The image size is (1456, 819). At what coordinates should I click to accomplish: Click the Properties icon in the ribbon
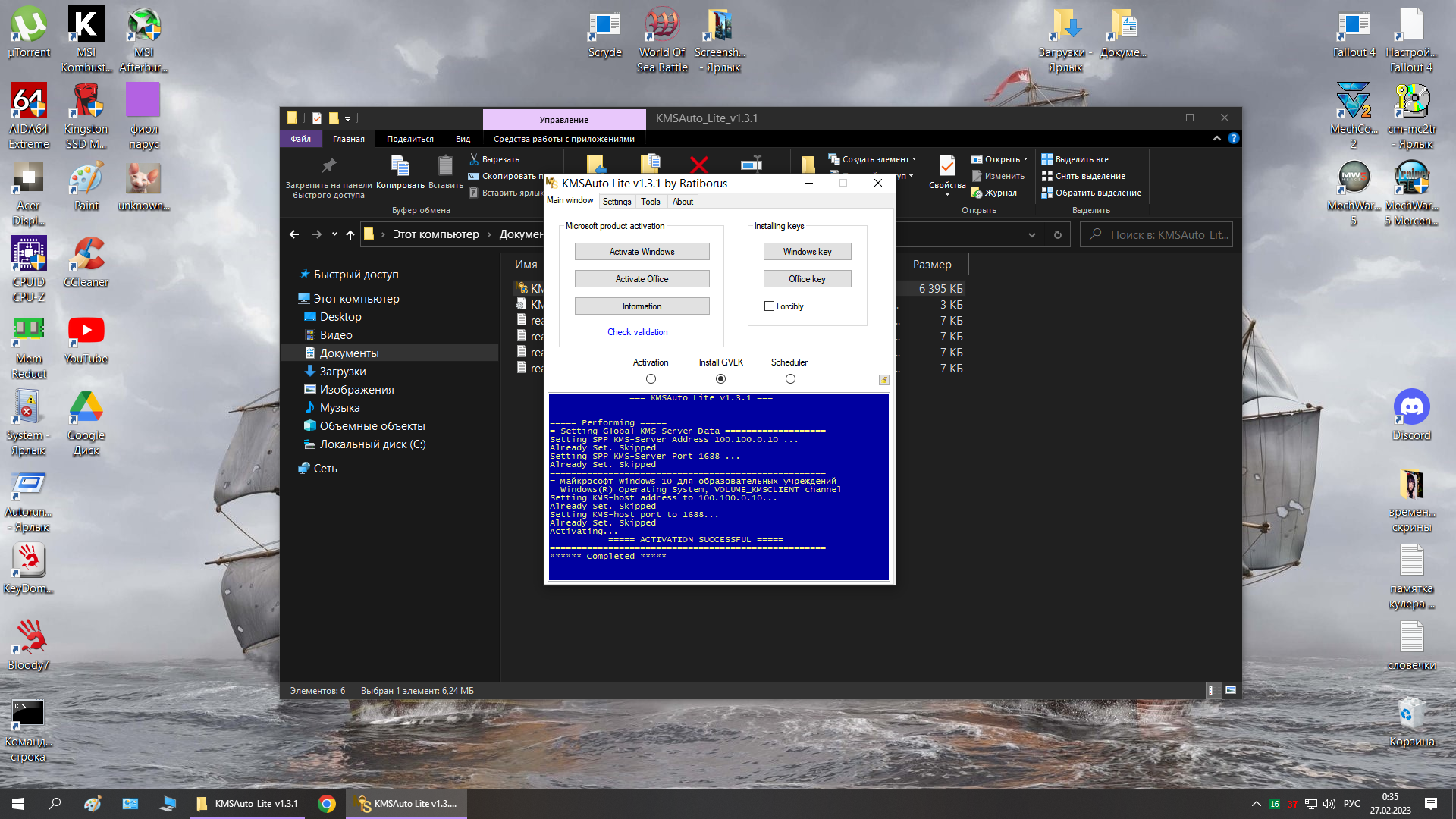(x=946, y=166)
